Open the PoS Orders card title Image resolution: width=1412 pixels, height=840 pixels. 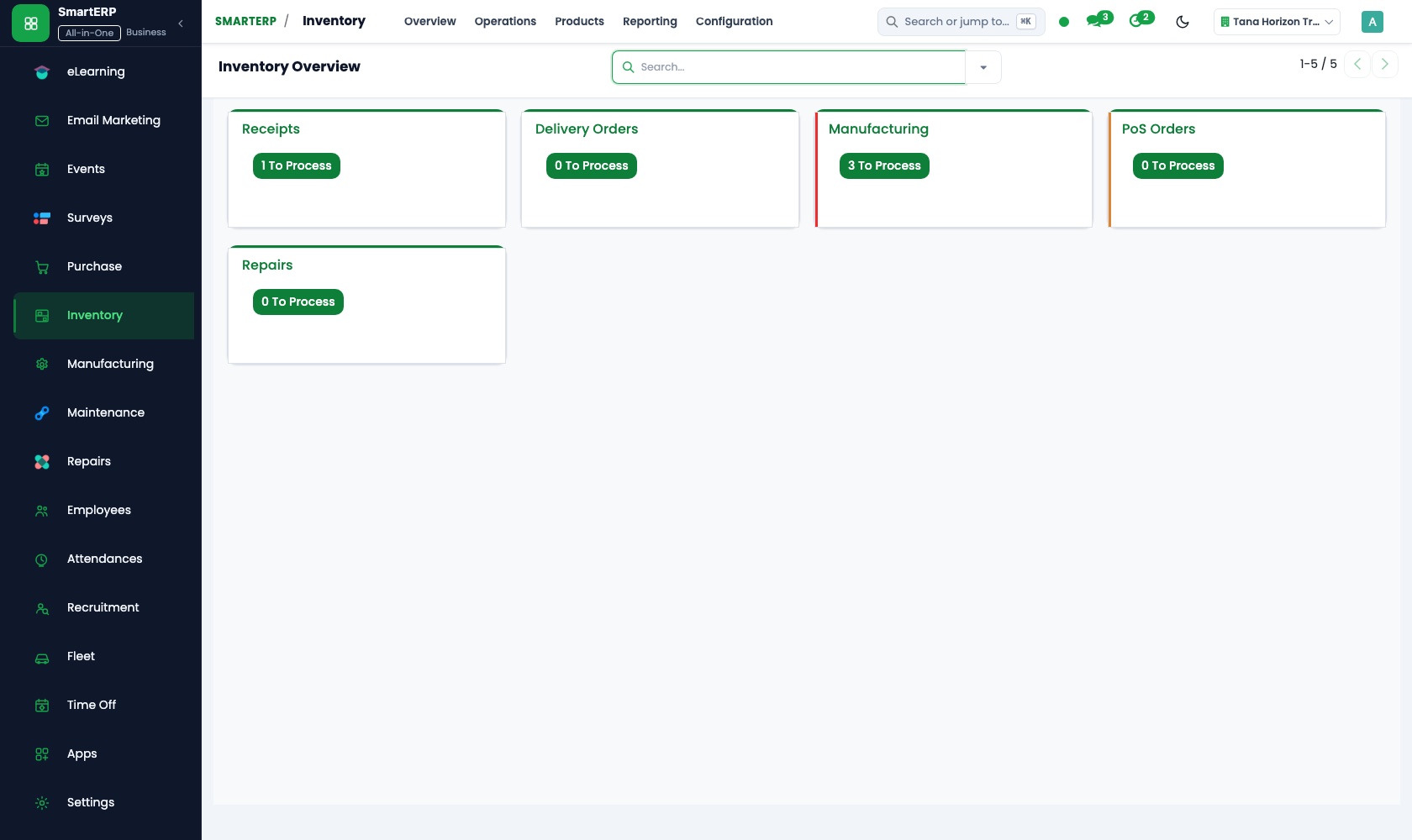(1158, 129)
